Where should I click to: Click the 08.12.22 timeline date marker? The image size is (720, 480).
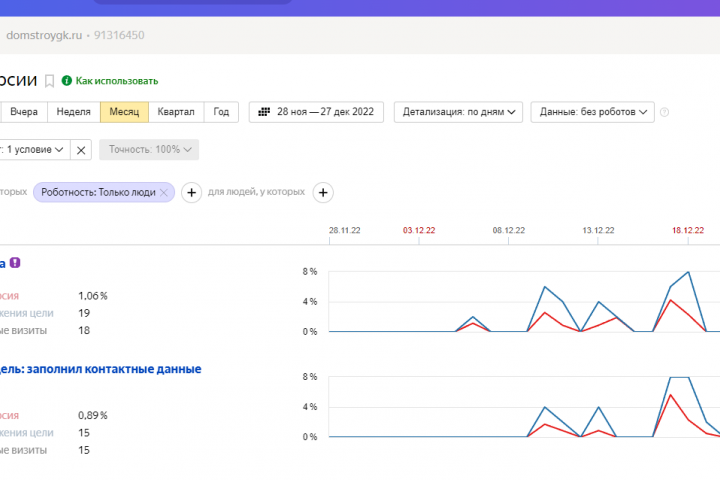tap(508, 230)
